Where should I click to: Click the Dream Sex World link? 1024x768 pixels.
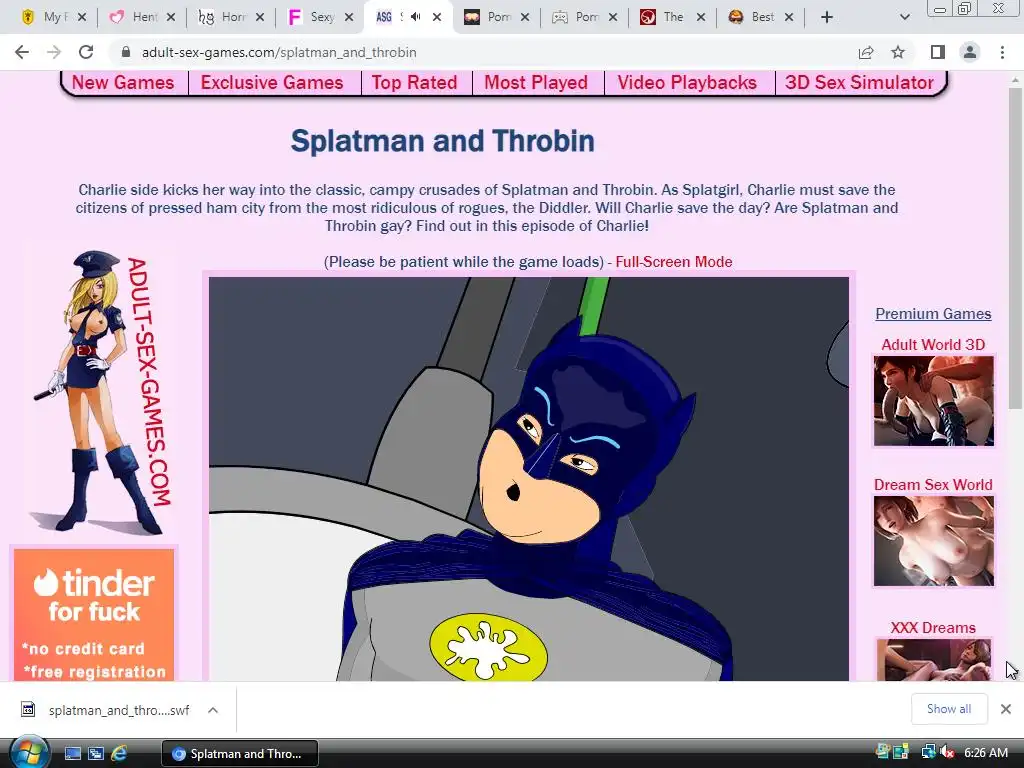pos(933,485)
